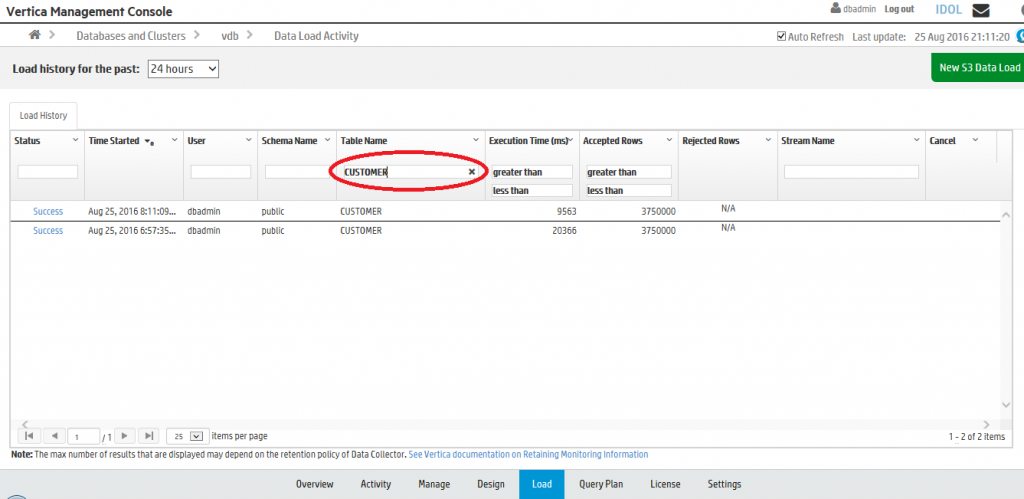Clear the CUSTOMER table name filter

coord(472,172)
